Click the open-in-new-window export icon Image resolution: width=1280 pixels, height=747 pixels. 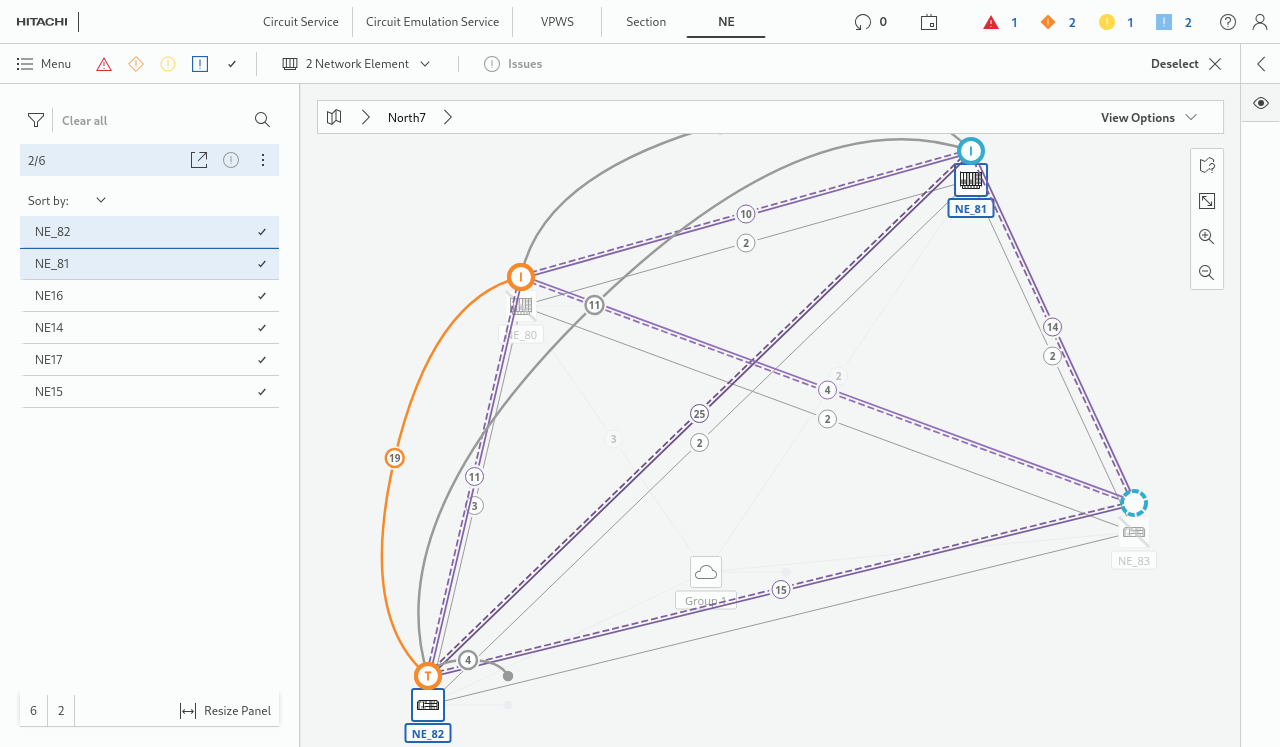click(199, 160)
